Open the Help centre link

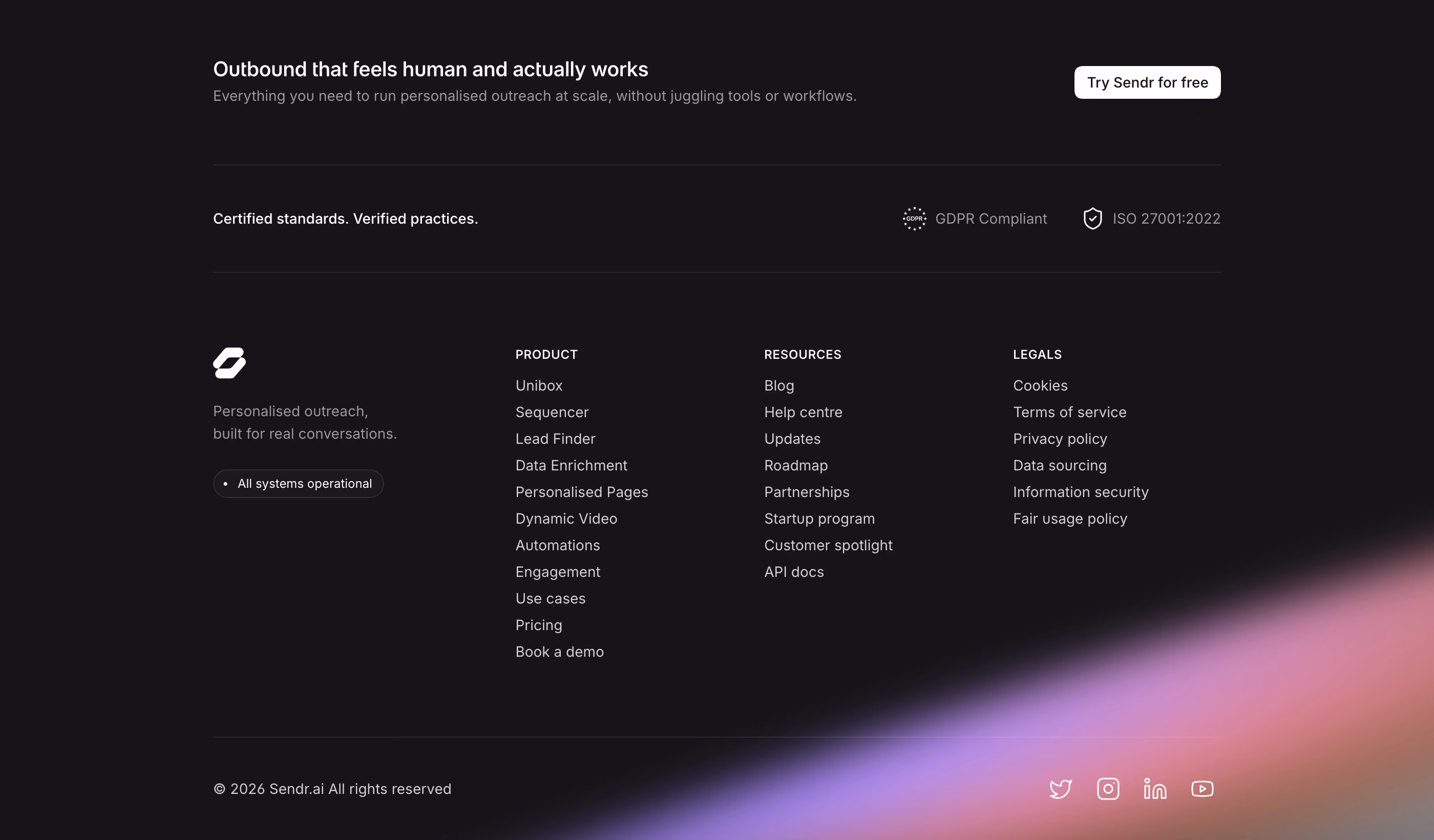(803, 413)
